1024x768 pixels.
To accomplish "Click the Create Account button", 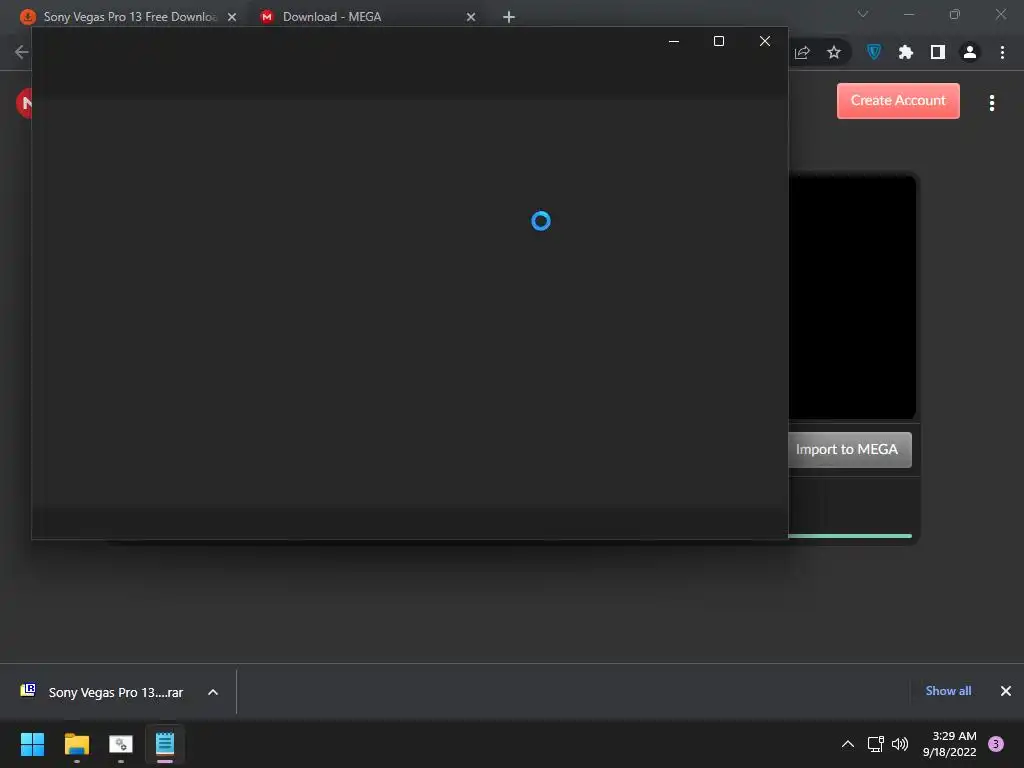I will (x=898, y=101).
